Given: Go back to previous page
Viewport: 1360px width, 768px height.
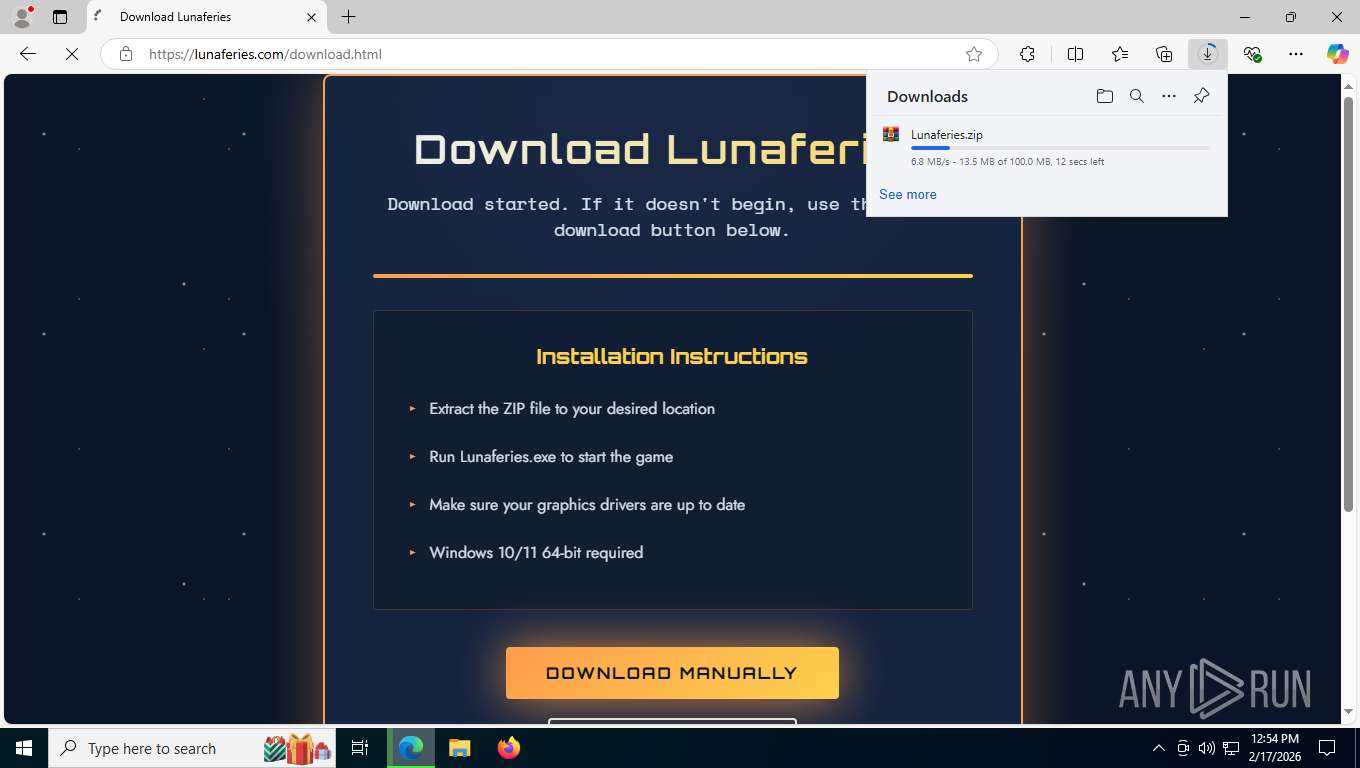Looking at the screenshot, I should pyautogui.click(x=28, y=54).
